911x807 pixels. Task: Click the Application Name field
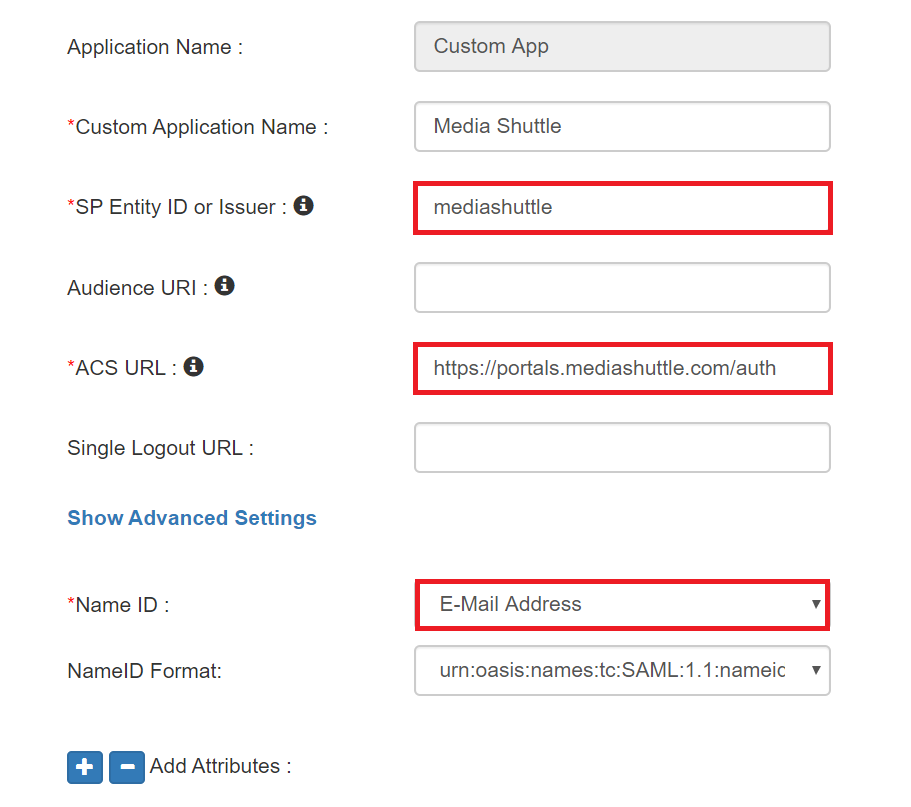coord(622,46)
